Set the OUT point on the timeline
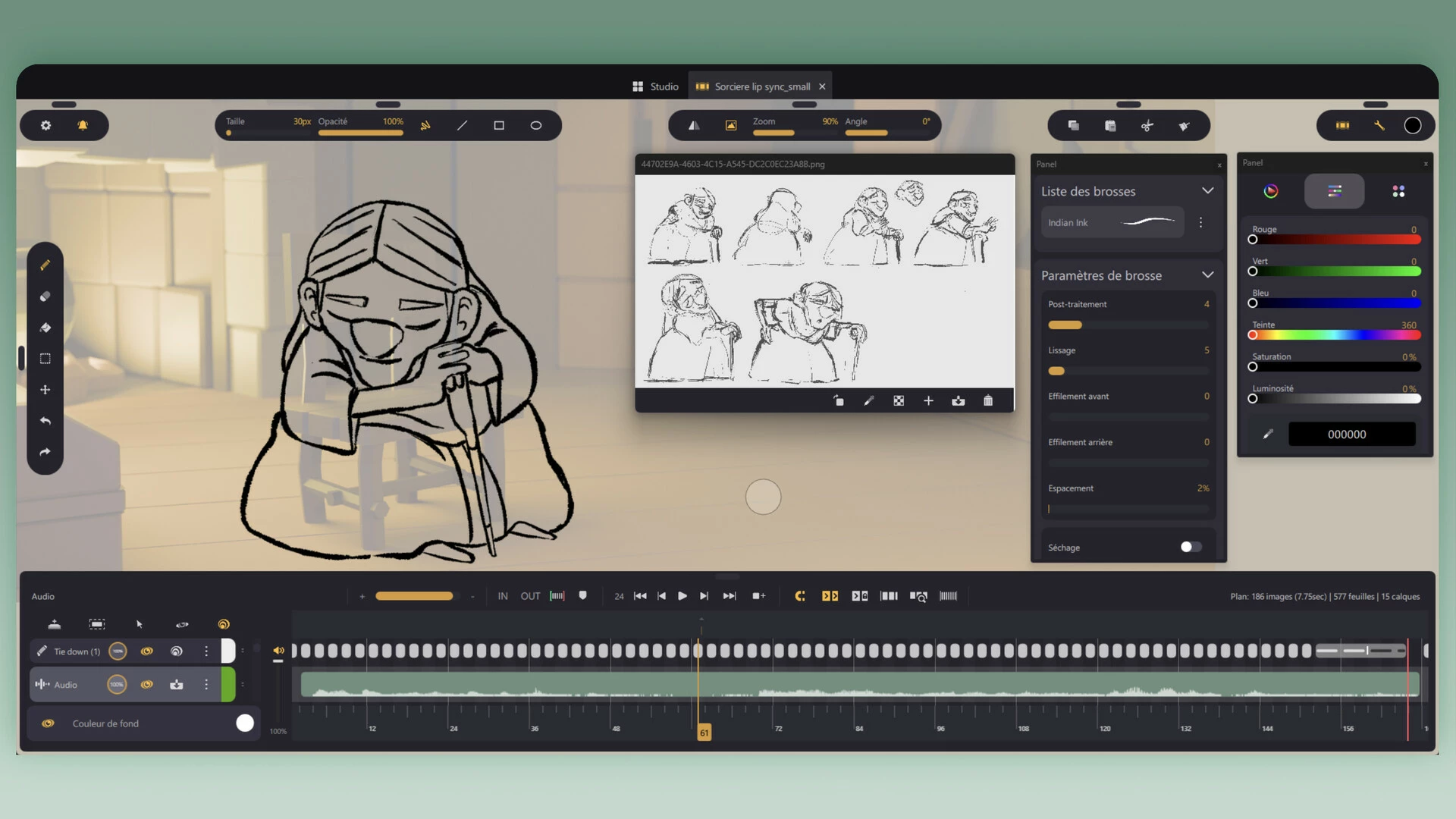Viewport: 1456px width, 819px height. coord(530,596)
